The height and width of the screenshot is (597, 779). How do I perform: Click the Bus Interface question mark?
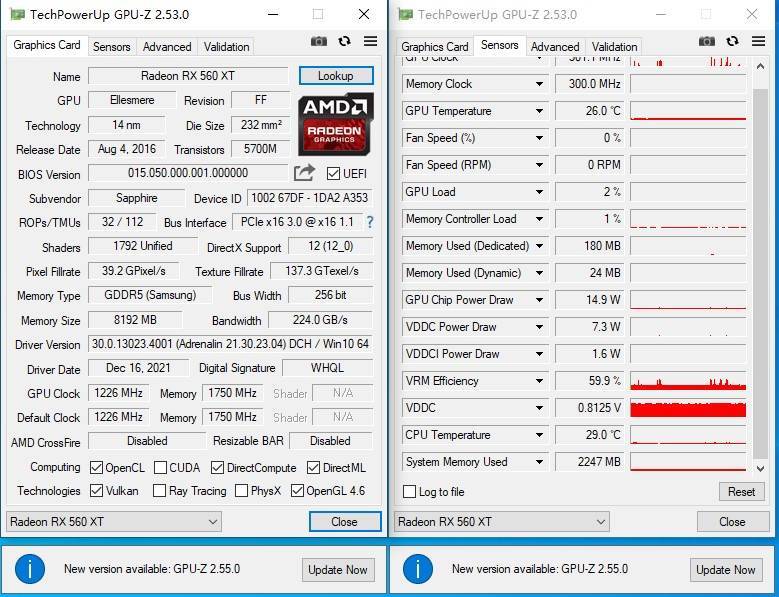coord(370,222)
